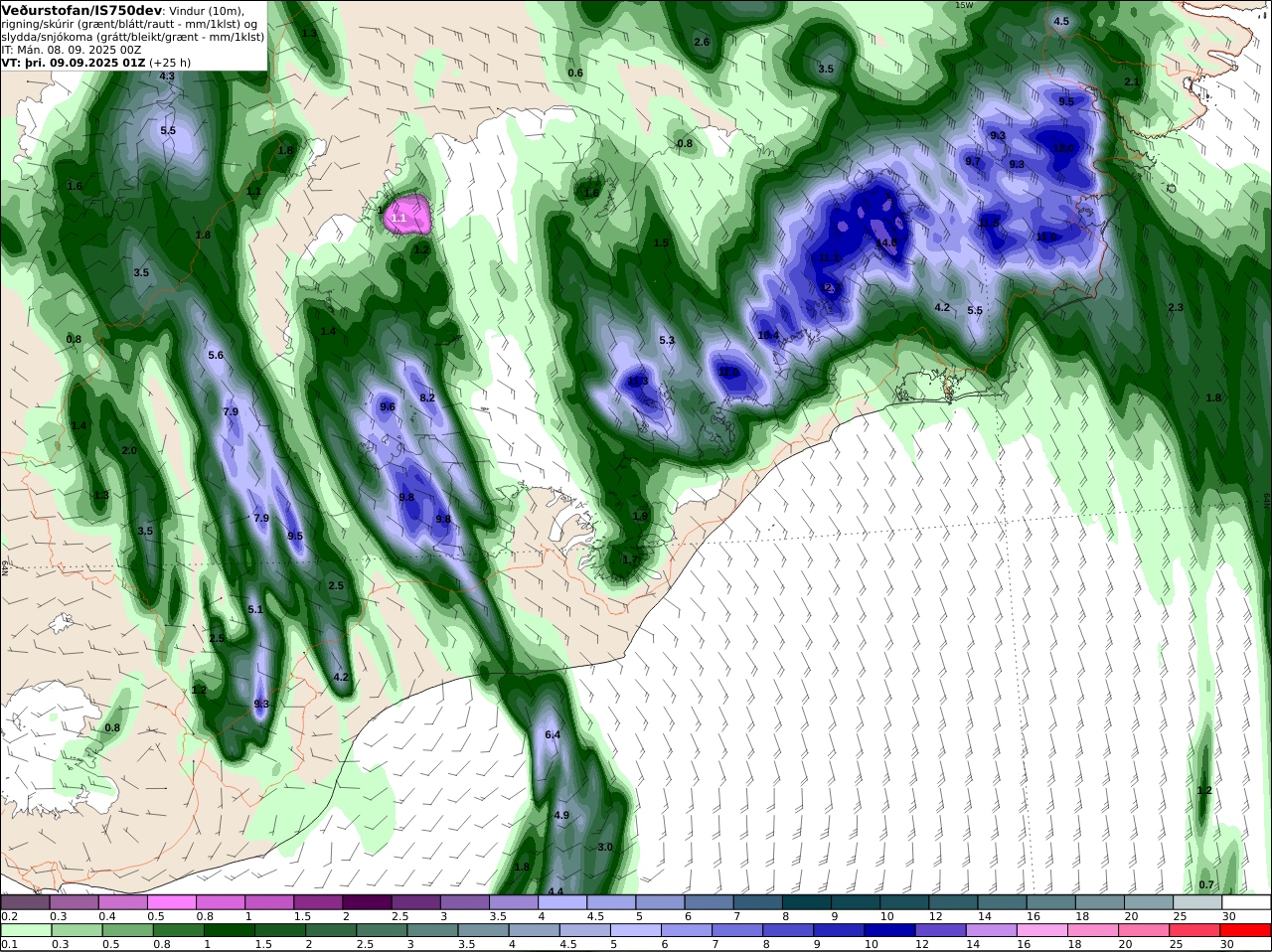Viewport: 1272px width, 952px height.
Task: Select bottom legend red swatch labeled 30
Action: [x=1246, y=931]
